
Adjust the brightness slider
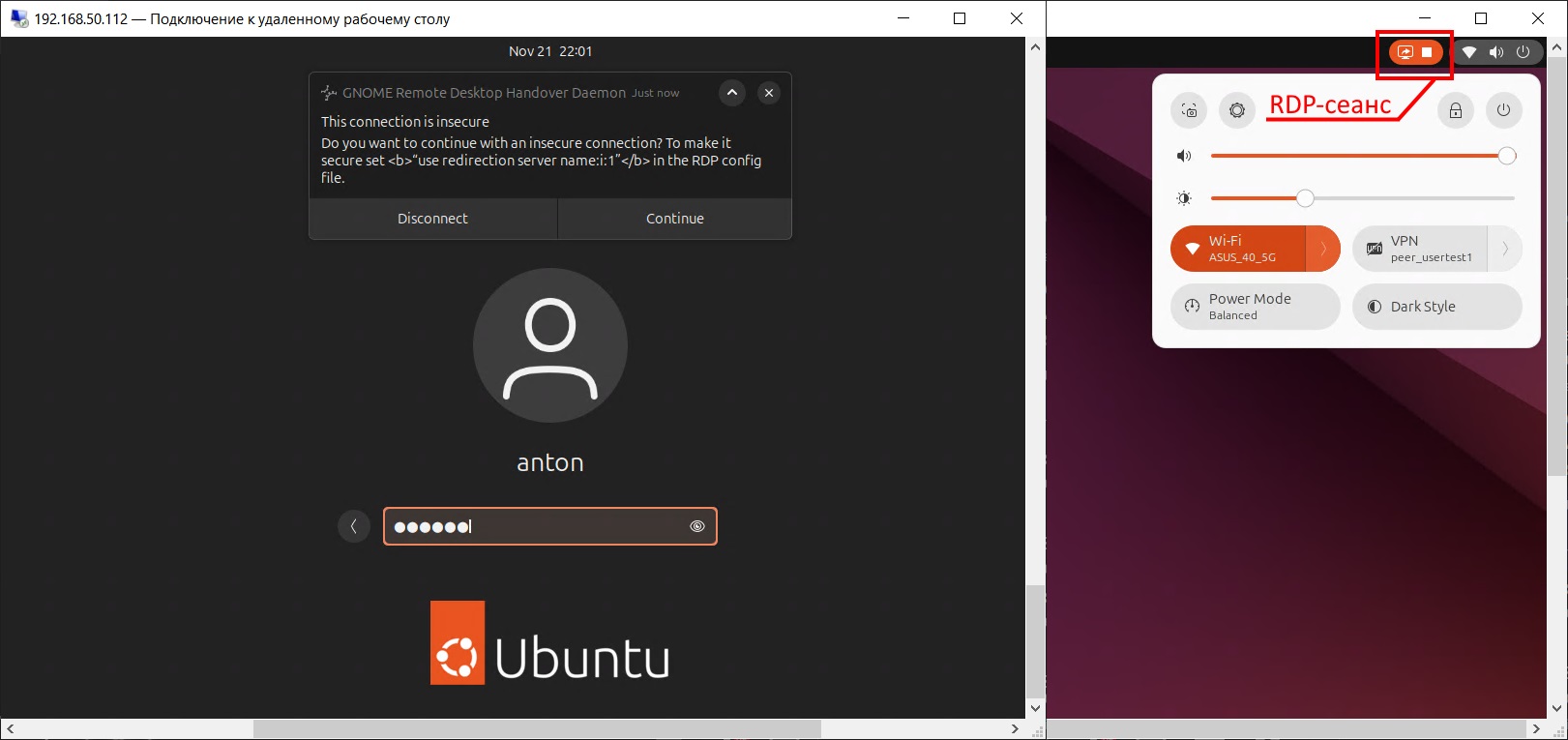point(1363,198)
